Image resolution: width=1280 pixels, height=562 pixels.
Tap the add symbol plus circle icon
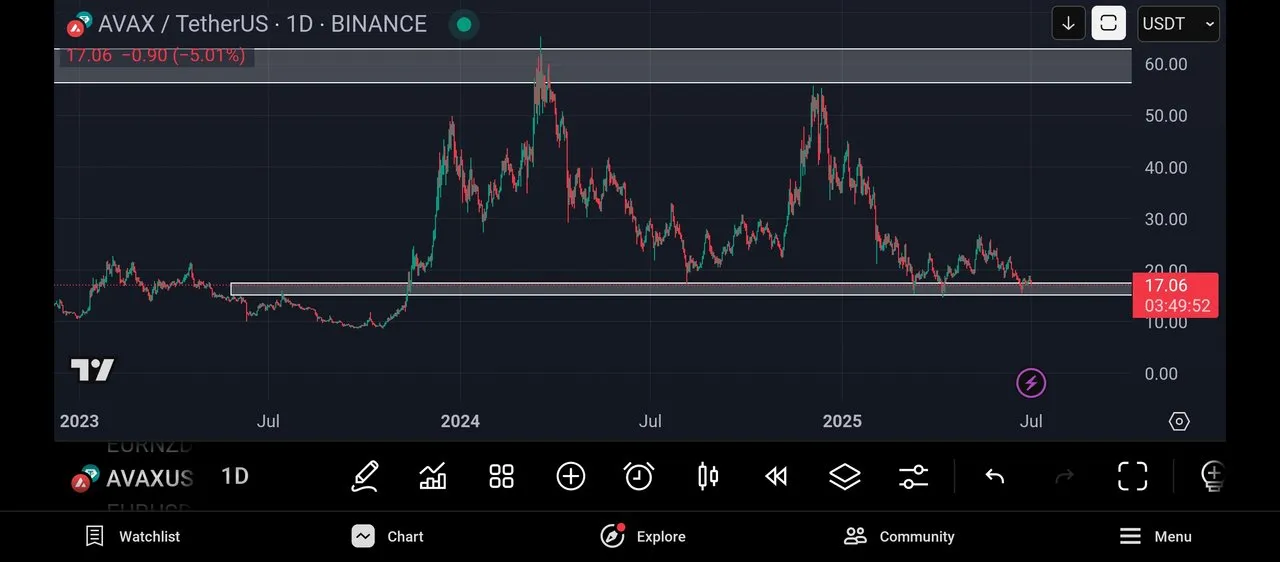pos(571,476)
